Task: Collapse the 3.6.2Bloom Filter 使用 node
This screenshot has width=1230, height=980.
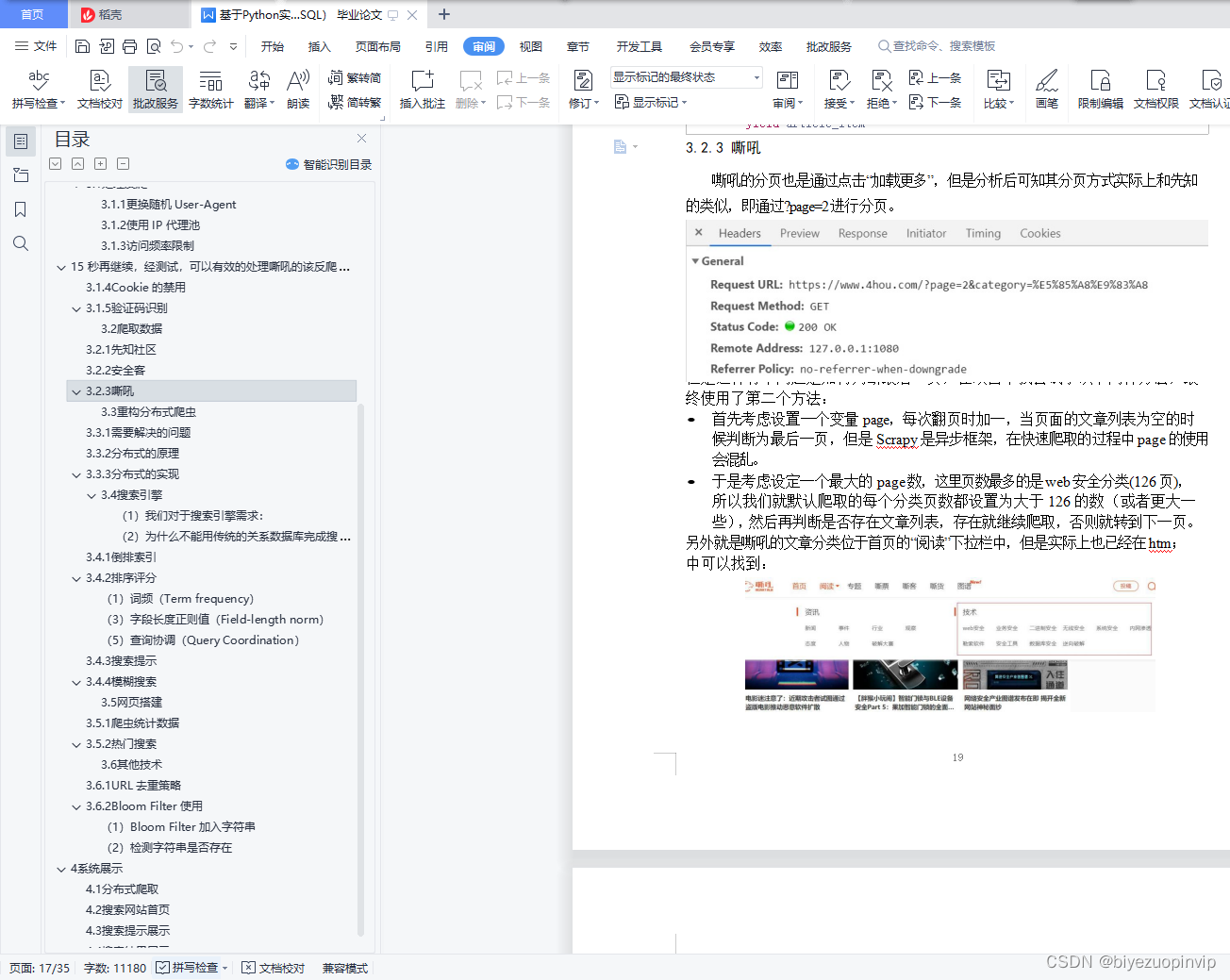Action: pyautogui.click(x=76, y=806)
